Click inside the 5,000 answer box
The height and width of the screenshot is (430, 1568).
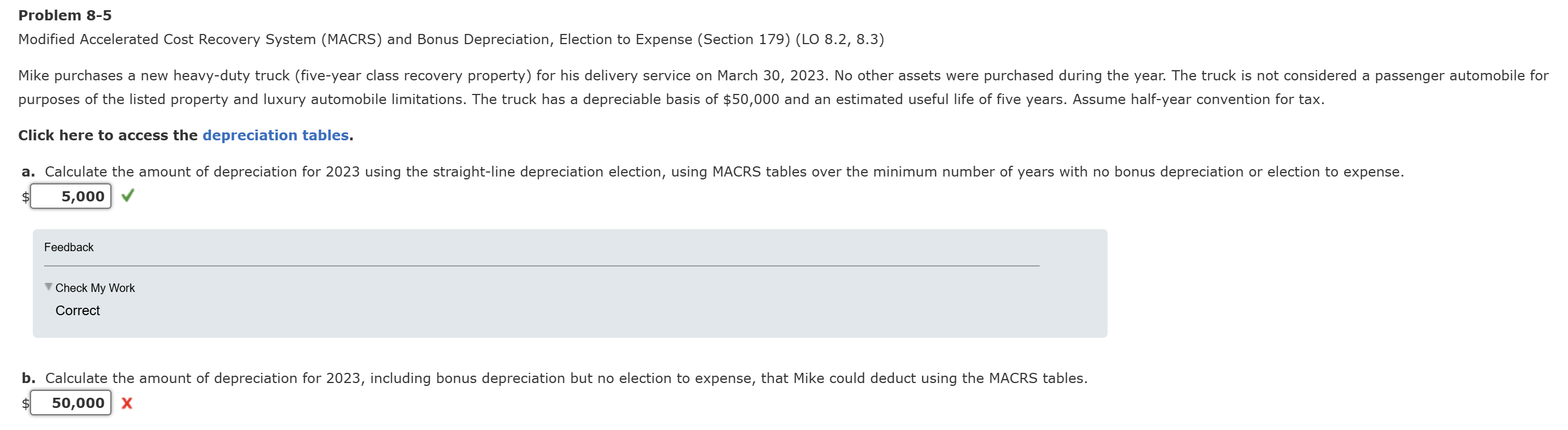[71, 196]
